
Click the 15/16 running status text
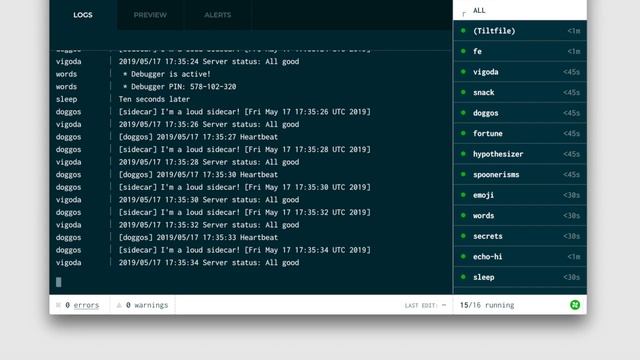click(487, 305)
